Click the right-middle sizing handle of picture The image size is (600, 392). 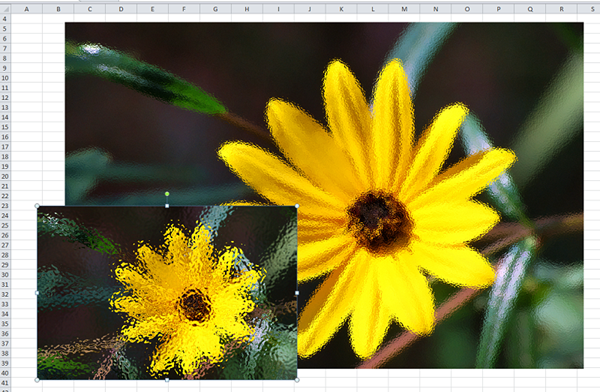(x=297, y=293)
